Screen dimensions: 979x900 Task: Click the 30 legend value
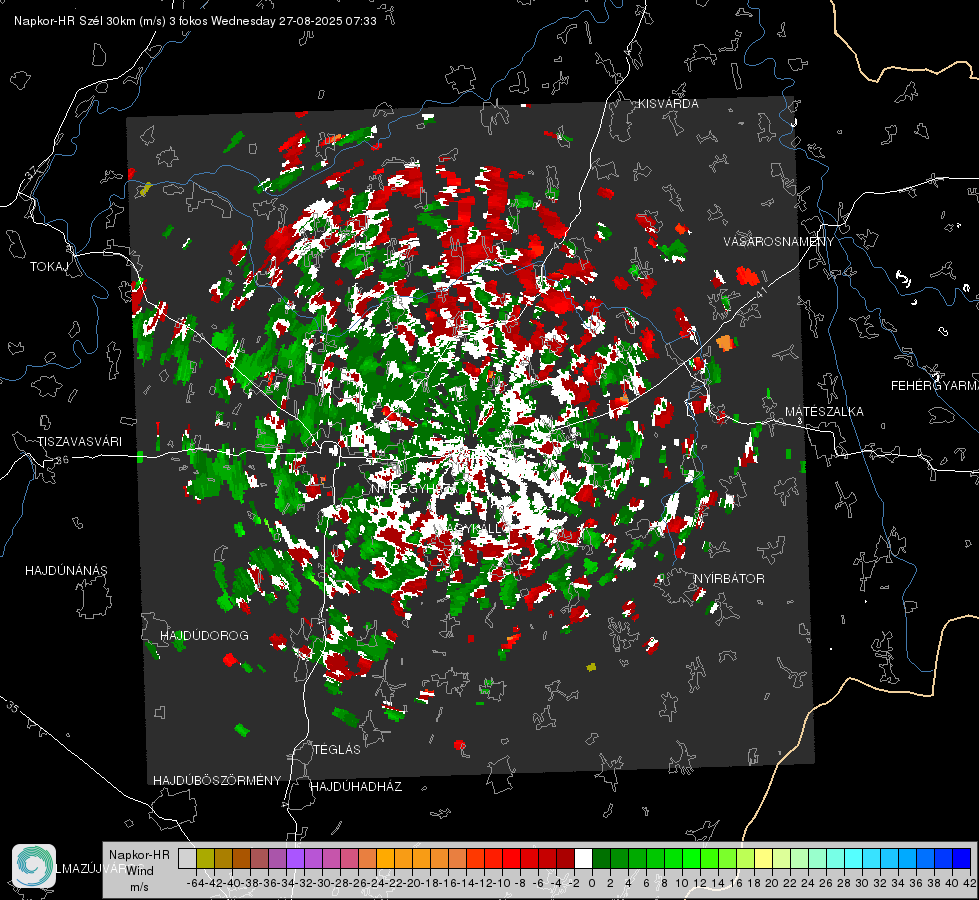[x=862, y=883]
